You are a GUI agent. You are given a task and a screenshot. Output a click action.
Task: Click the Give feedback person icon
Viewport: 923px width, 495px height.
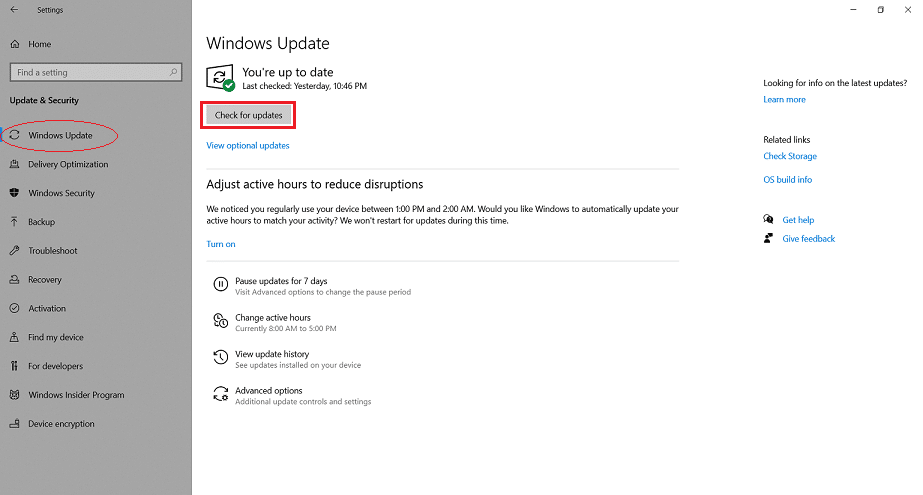pos(768,238)
